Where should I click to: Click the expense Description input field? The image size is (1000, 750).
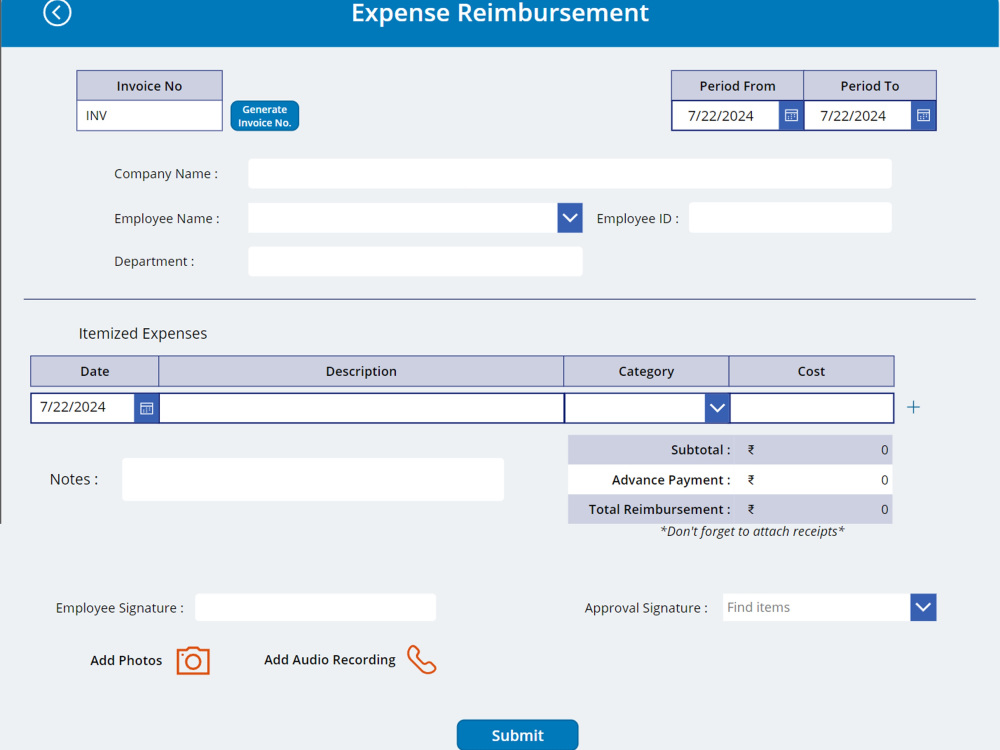tap(362, 408)
